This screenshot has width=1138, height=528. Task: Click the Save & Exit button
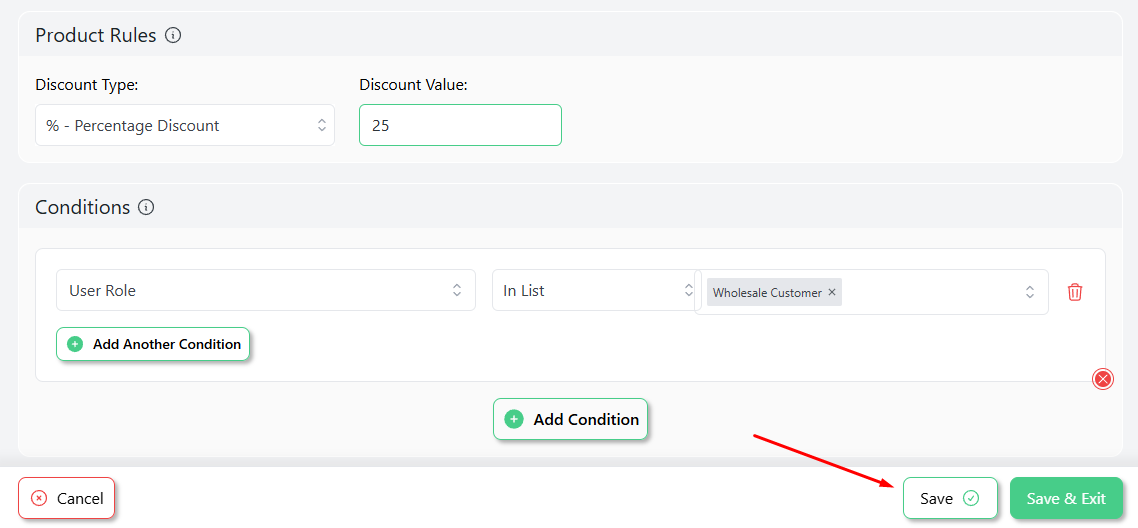coord(1066,498)
